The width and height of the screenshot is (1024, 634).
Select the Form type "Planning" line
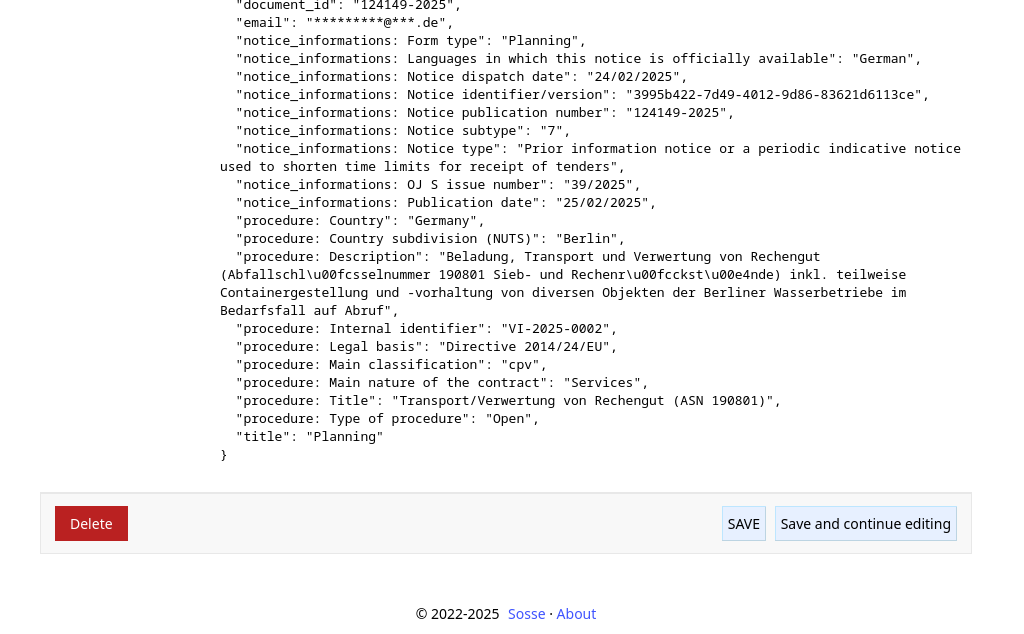pos(411,40)
